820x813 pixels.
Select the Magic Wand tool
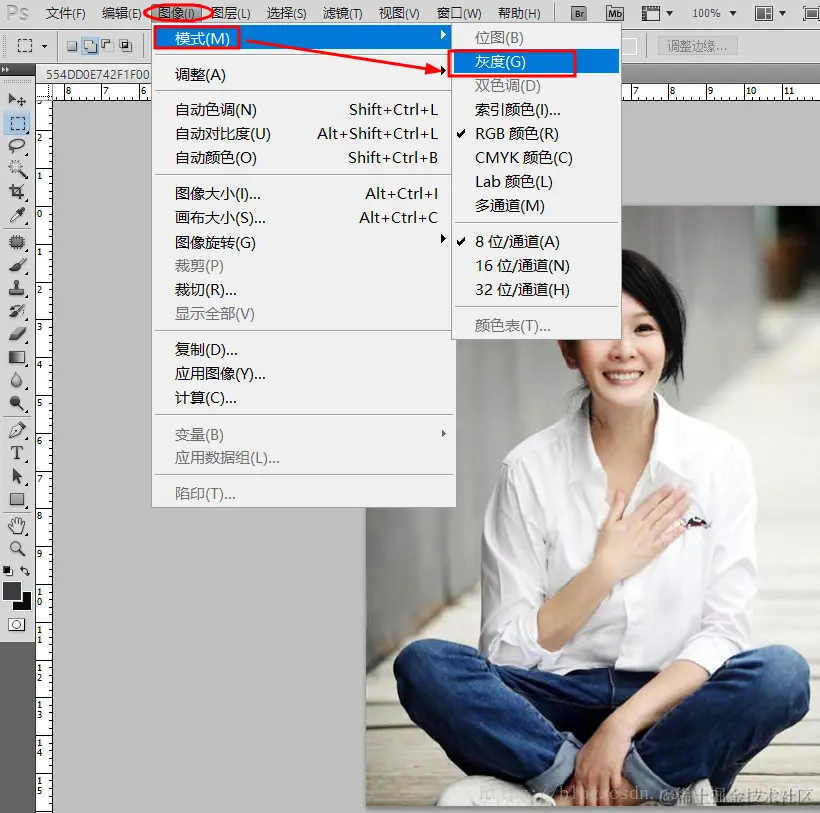click(x=17, y=168)
